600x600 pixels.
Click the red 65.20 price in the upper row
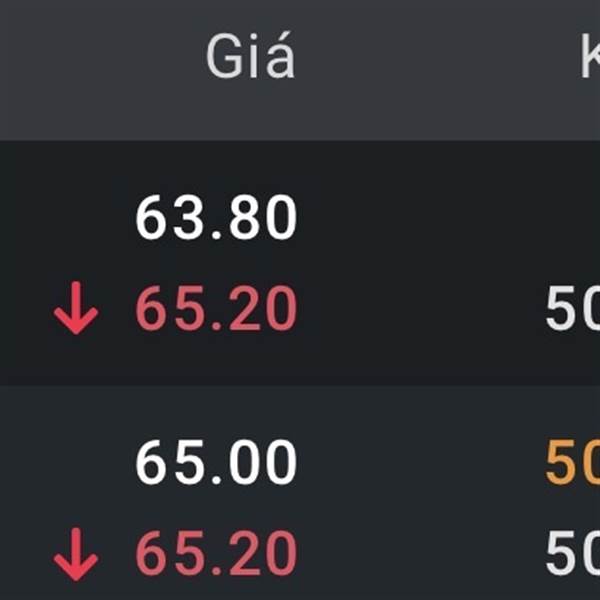[x=216, y=308]
